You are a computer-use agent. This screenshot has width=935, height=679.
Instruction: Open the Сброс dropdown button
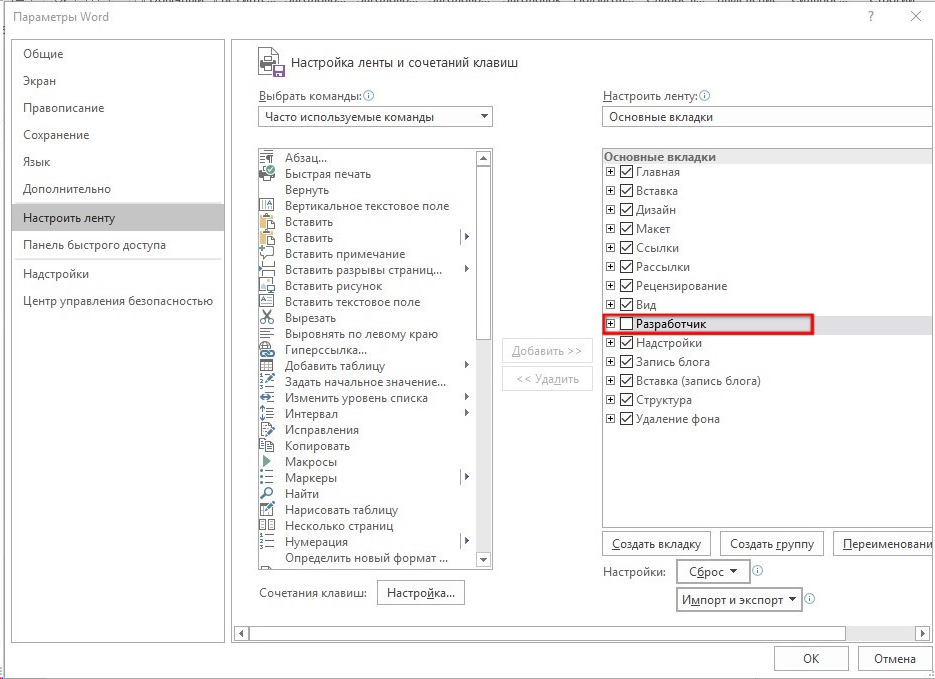pos(713,572)
